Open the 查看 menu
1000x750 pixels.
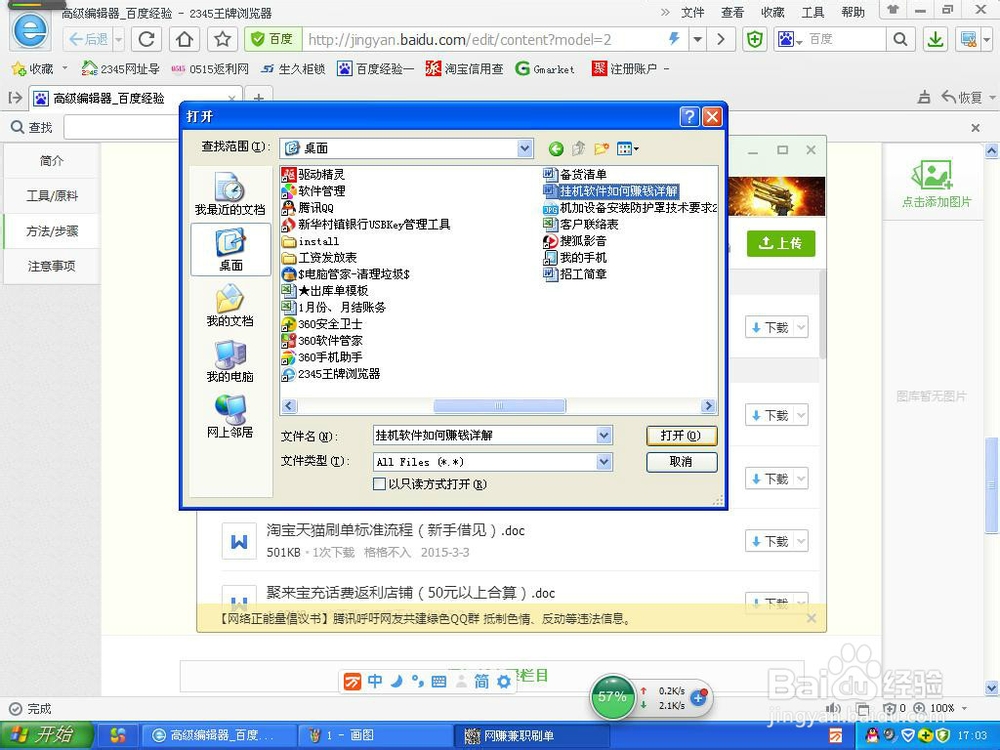pyautogui.click(x=732, y=12)
